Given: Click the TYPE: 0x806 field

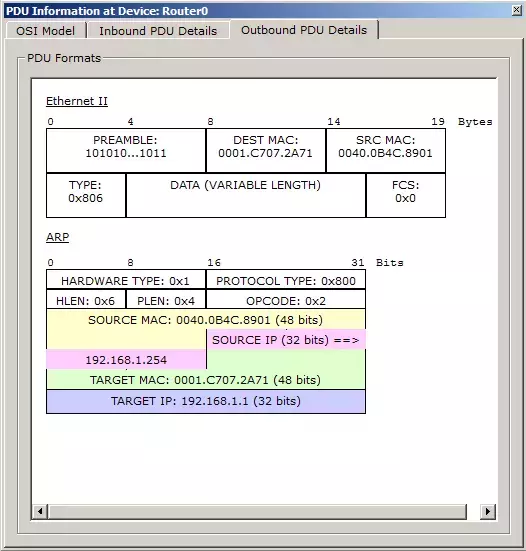Looking at the screenshot, I should click(86, 195).
